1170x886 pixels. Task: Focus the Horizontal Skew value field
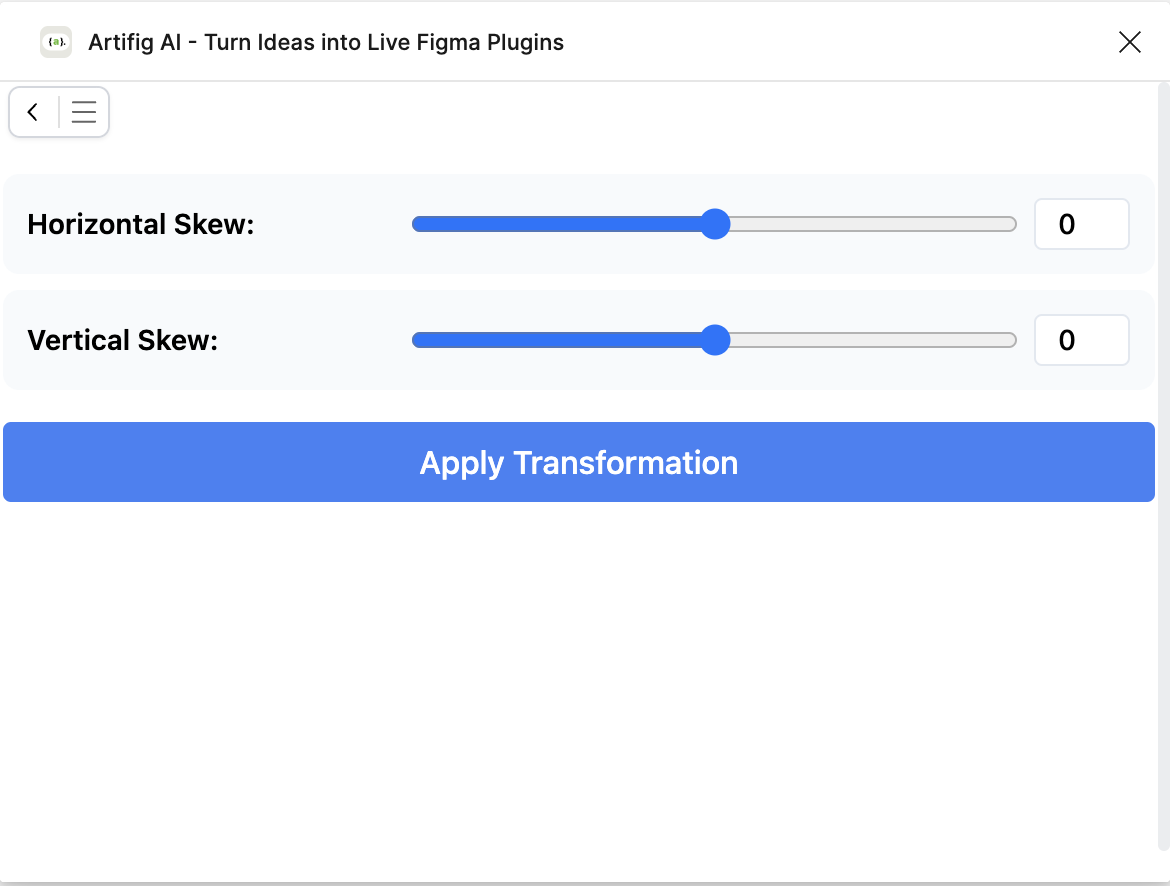point(1081,224)
